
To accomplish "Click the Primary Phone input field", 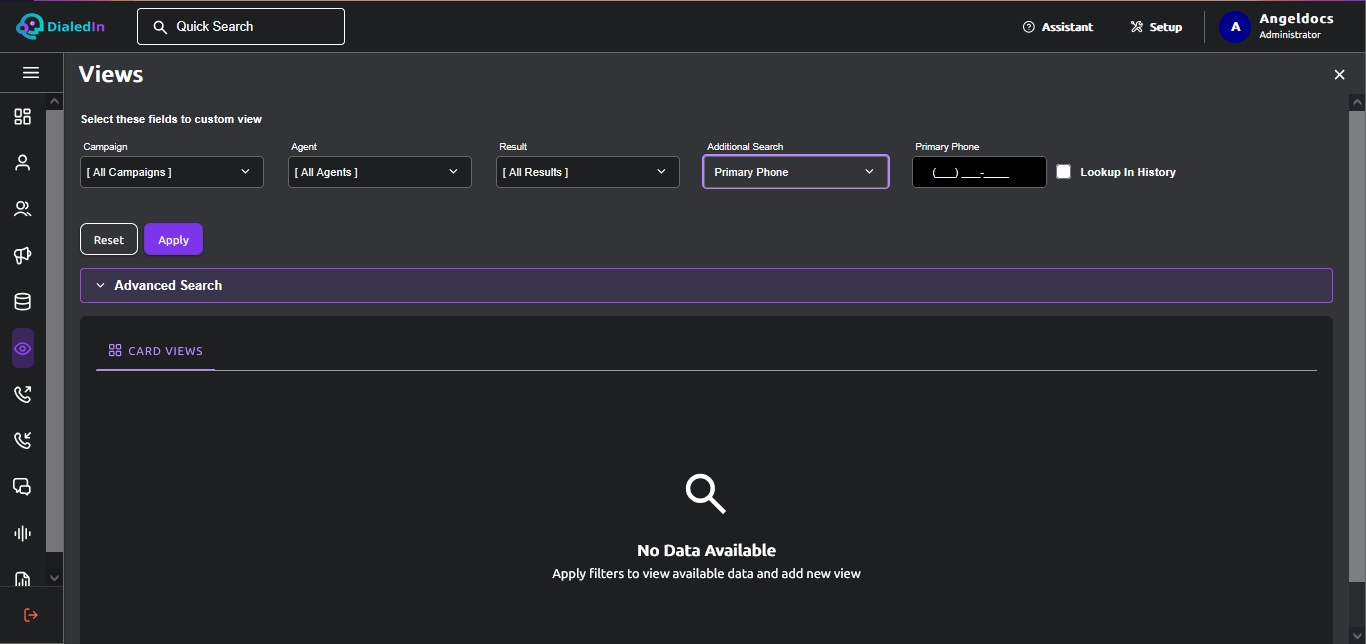I will 979,172.
